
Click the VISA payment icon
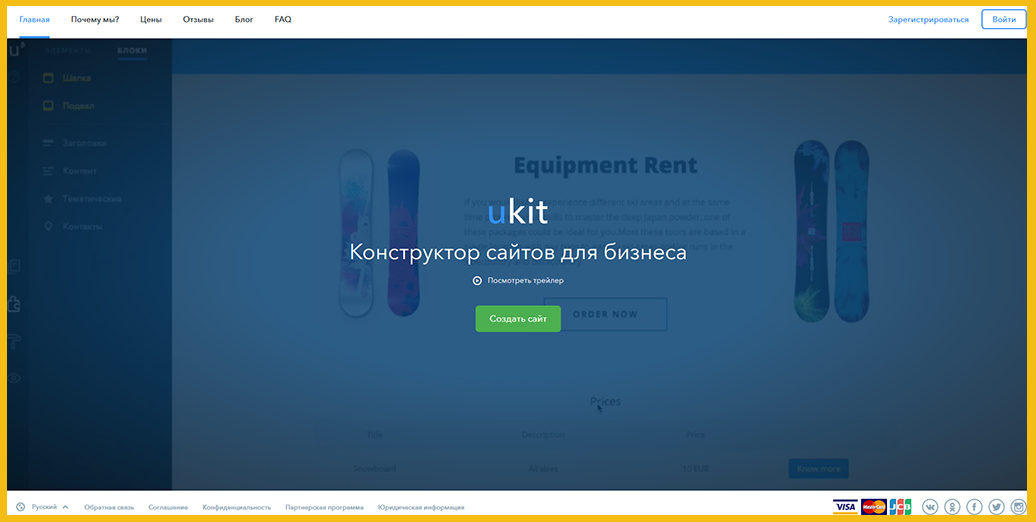click(845, 507)
